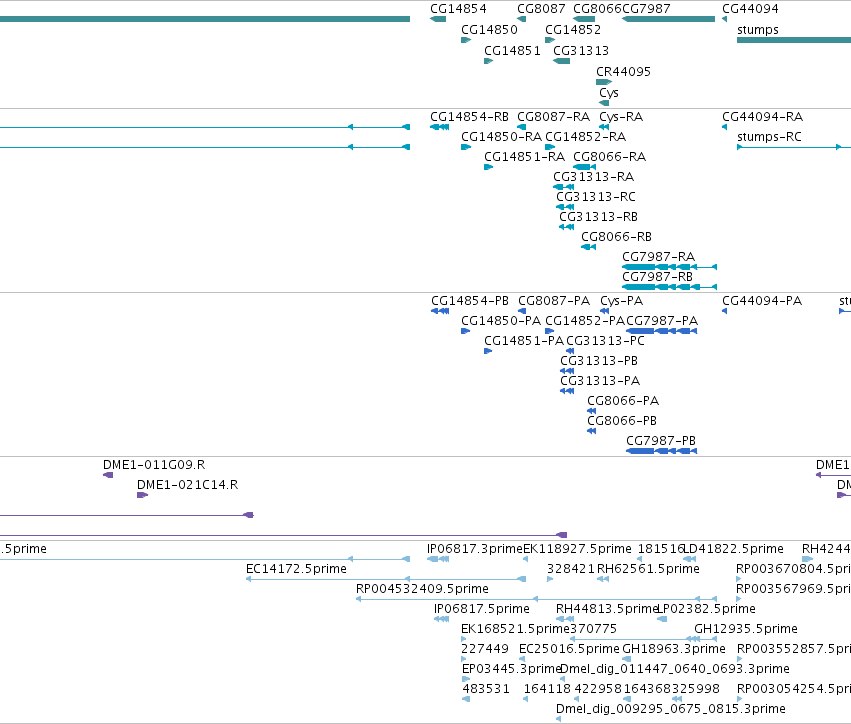
Task: Select gene CG14851 label
Action: [x=512, y=51]
